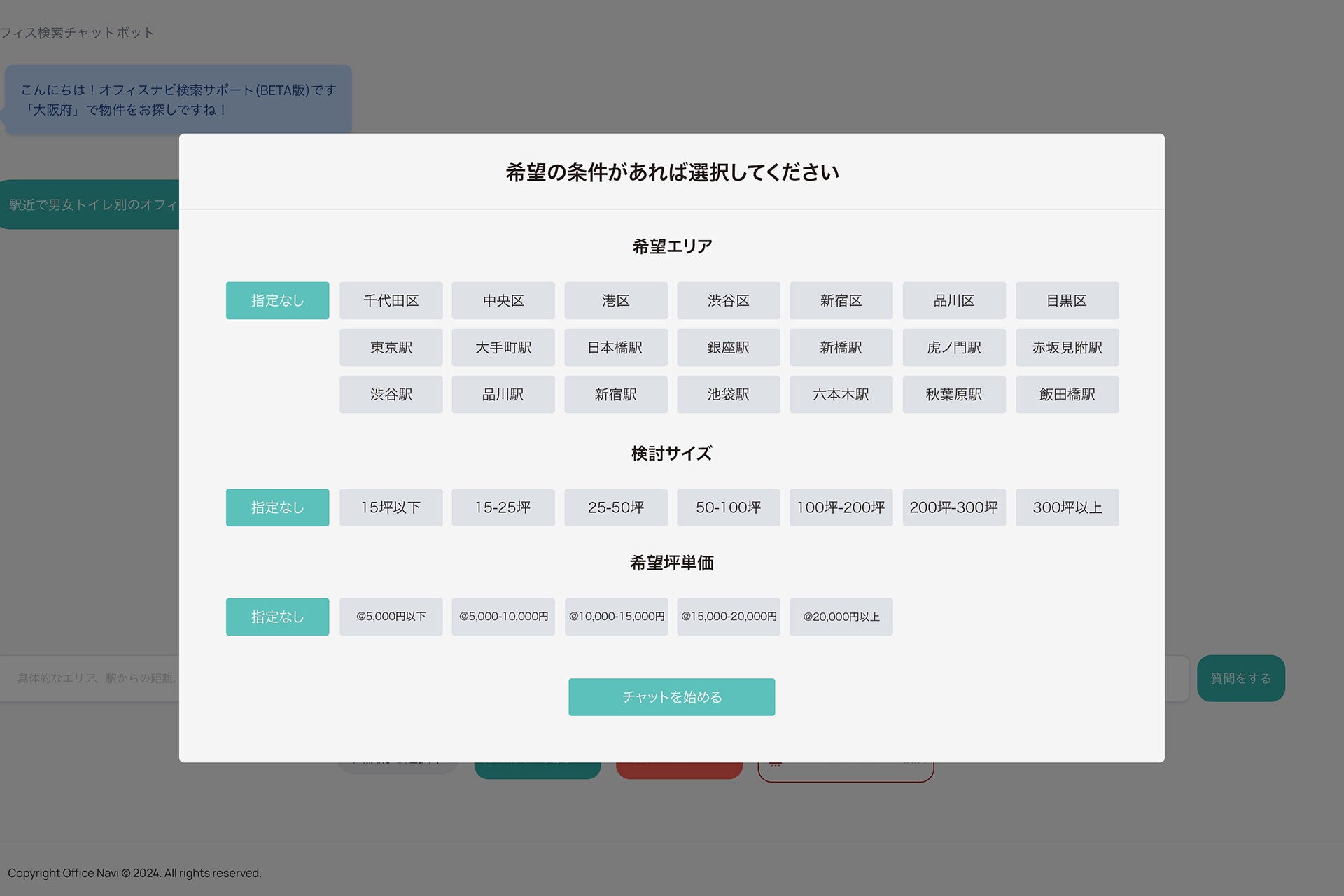
Task: Click 質問をする button
Action: [1240, 678]
